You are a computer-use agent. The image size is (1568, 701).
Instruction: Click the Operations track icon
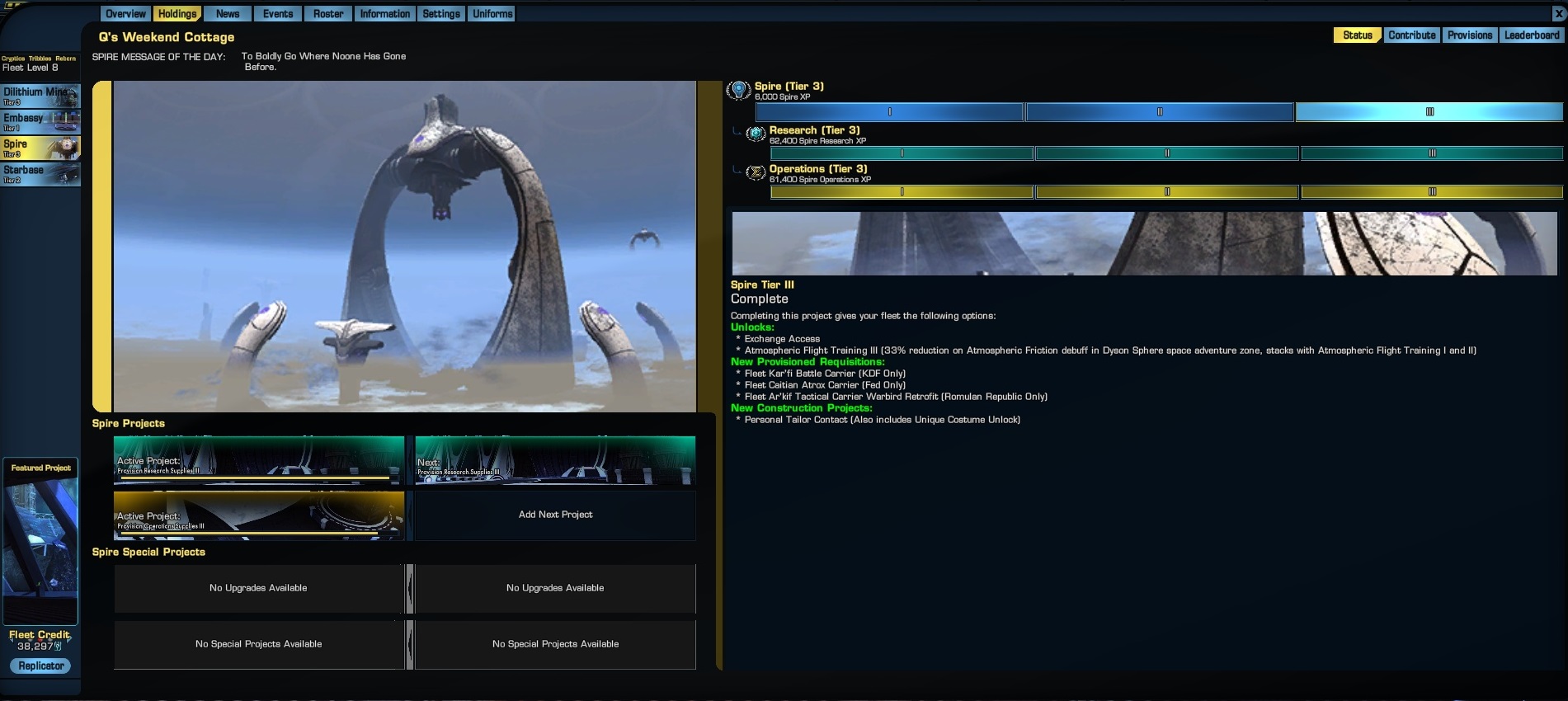pos(756,172)
